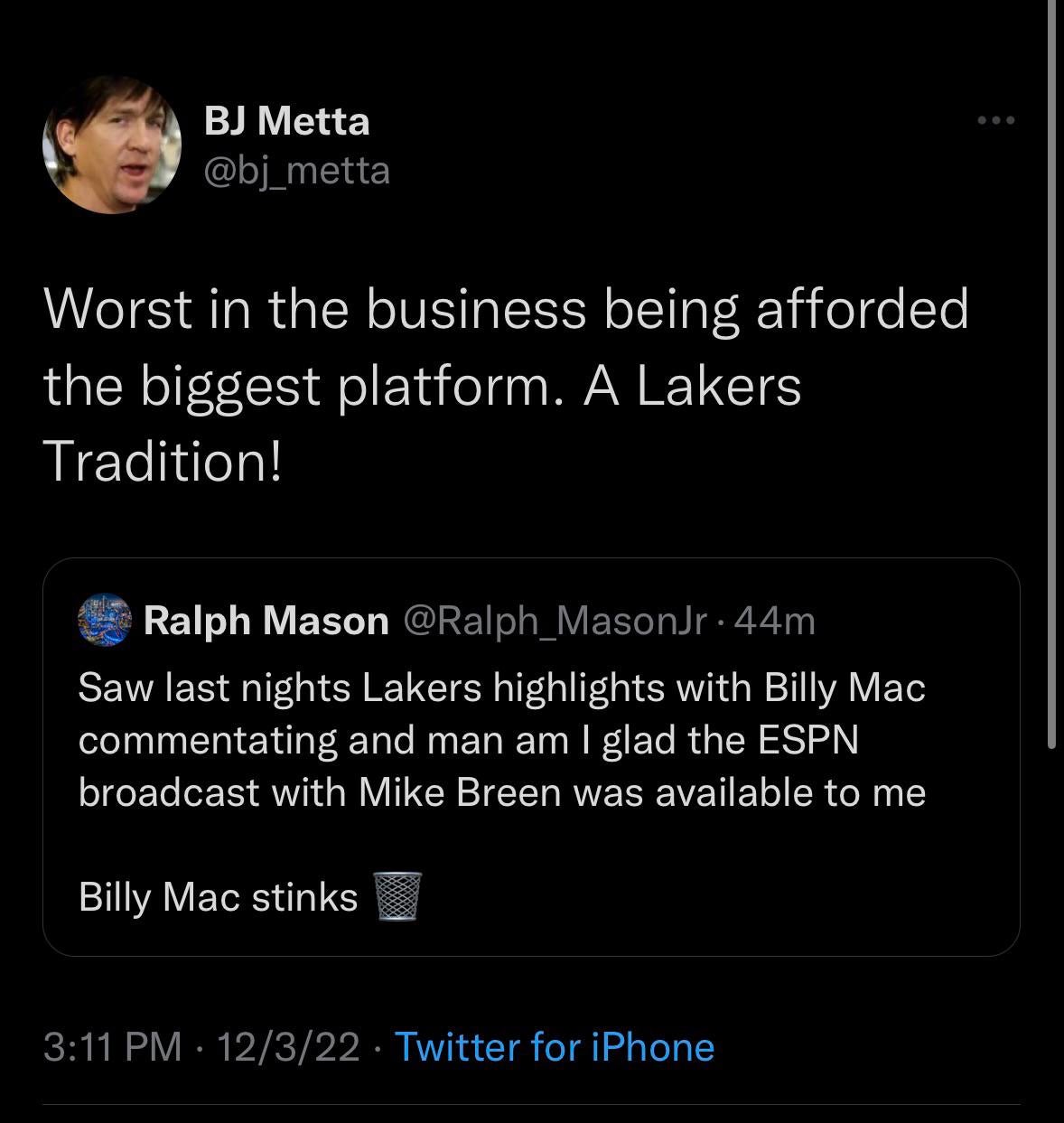
Task: Click the 44m timestamp on quoted tweet
Action: pyautogui.click(x=776, y=621)
